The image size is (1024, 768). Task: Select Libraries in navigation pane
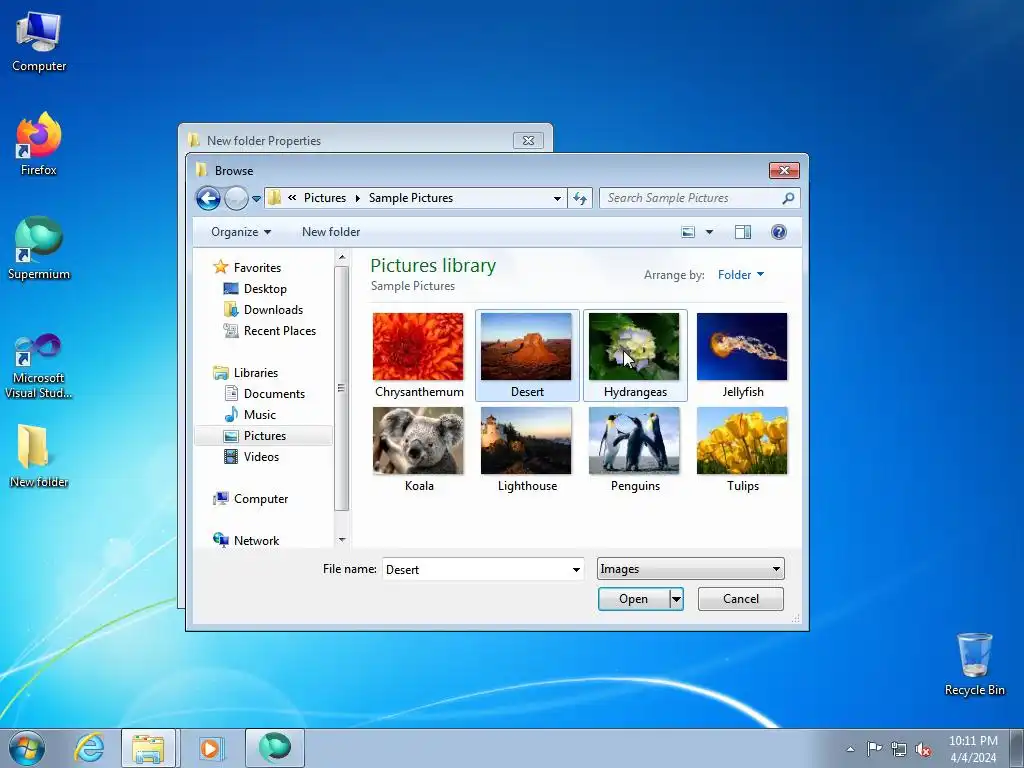coord(255,373)
